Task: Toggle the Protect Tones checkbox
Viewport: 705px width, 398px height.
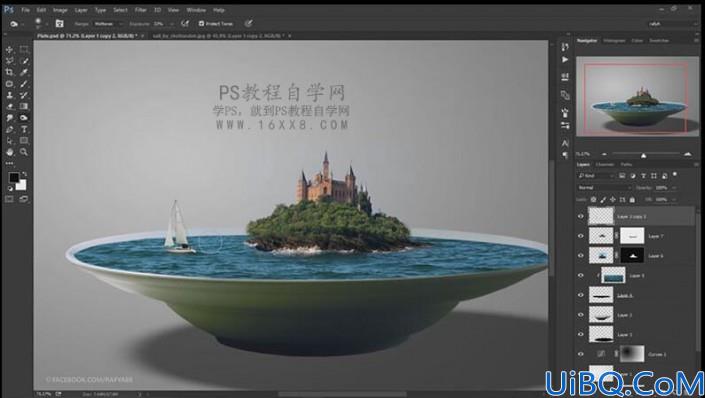Action: coord(201,23)
